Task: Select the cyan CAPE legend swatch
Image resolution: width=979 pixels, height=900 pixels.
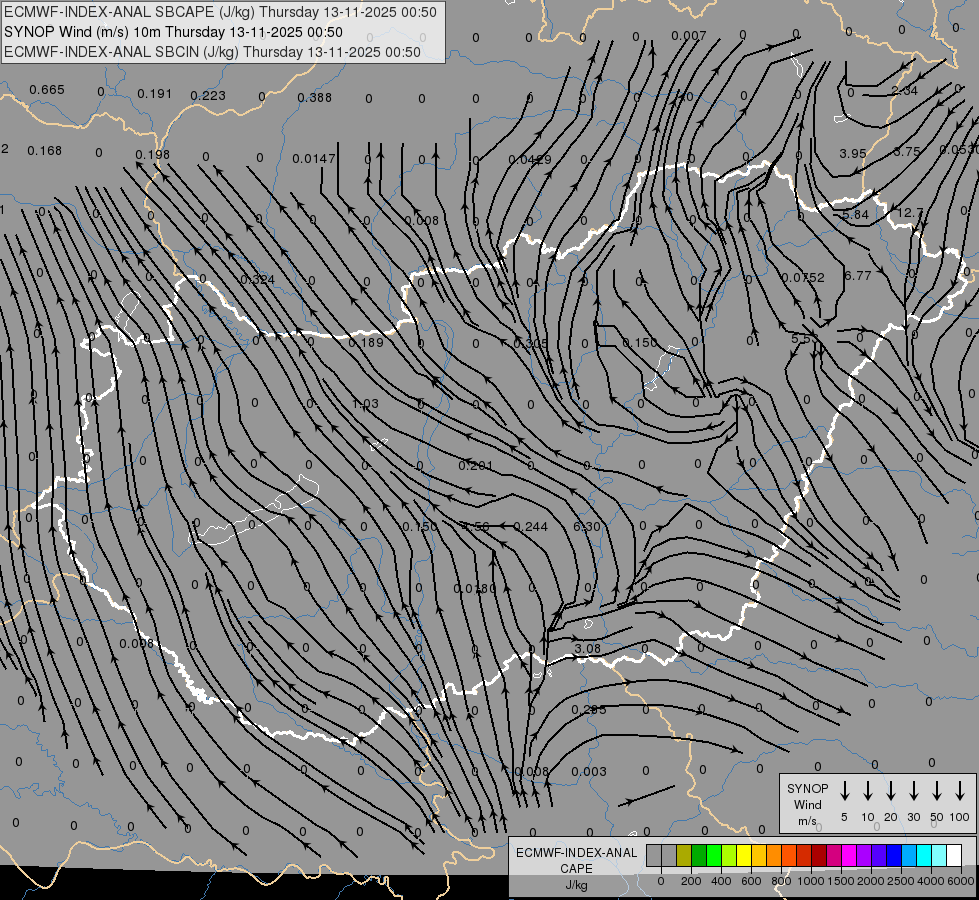Action: point(923,855)
